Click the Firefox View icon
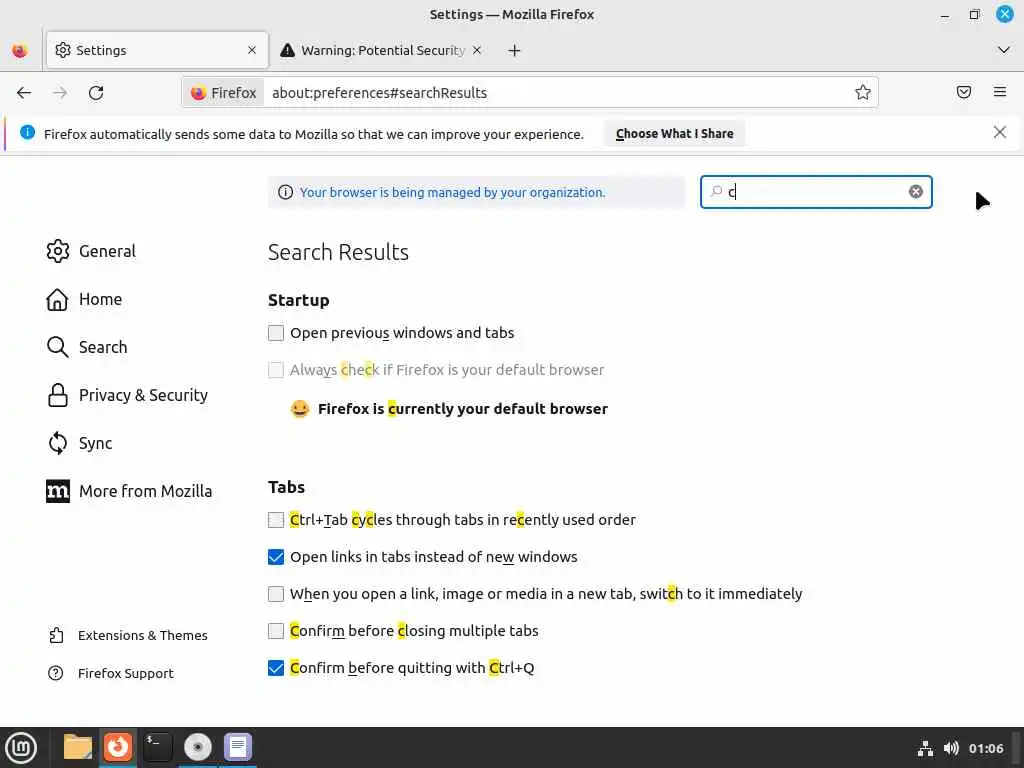The width and height of the screenshot is (1024, 768). click(20, 50)
